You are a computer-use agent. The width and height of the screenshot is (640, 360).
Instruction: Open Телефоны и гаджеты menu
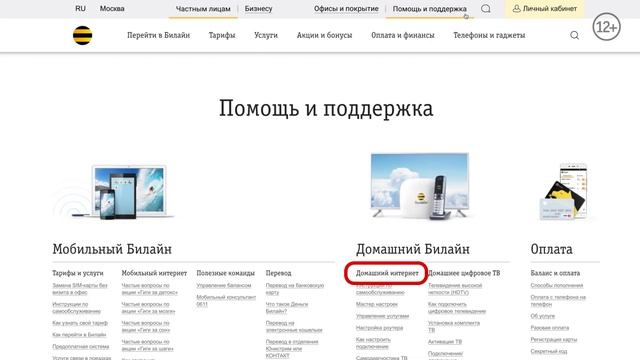click(x=489, y=36)
